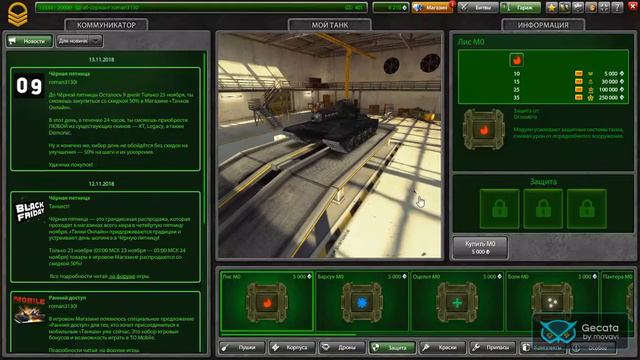Click the fire icon in Лис M0 info
Screen dimensions: 640x360
click(x=517, y=60)
